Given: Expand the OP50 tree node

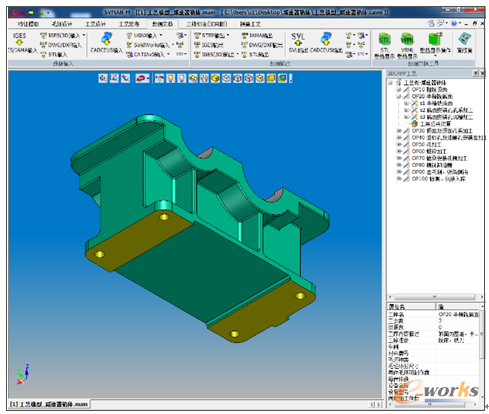Looking at the screenshot, I should coord(398,144).
